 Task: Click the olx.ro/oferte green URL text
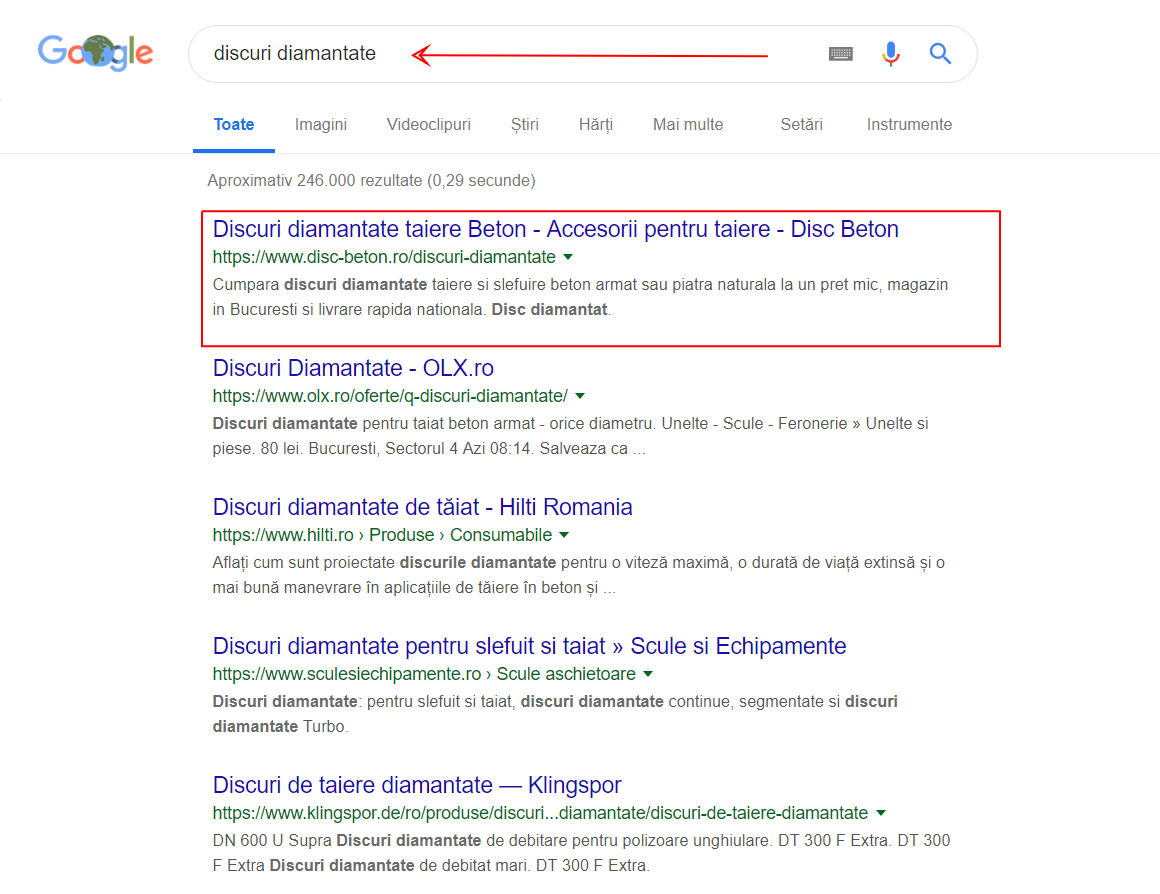(390, 396)
